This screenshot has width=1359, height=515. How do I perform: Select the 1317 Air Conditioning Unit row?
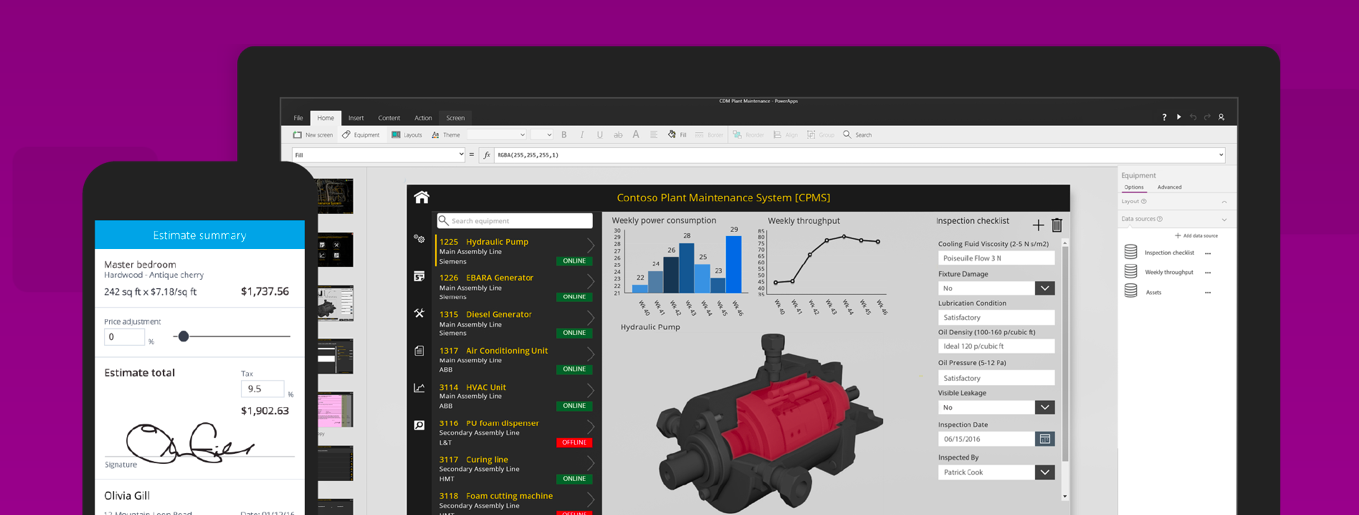(516, 359)
